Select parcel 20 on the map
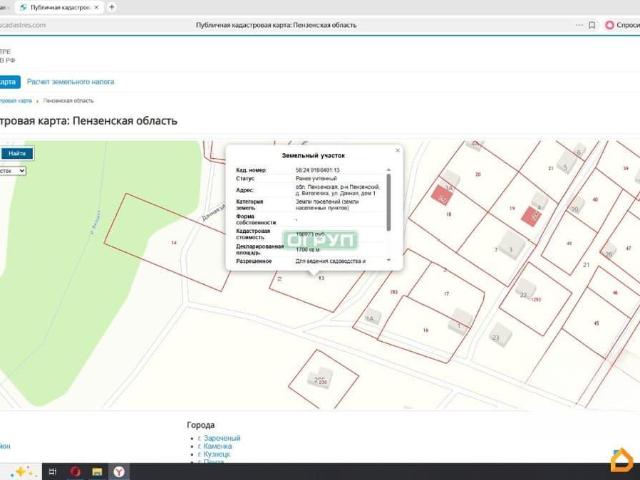The height and width of the screenshot is (480, 640). click(x=478, y=174)
